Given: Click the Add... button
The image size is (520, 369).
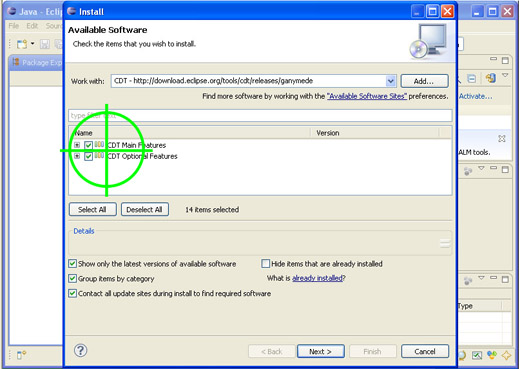Looking at the screenshot, I should coord(424,81).
